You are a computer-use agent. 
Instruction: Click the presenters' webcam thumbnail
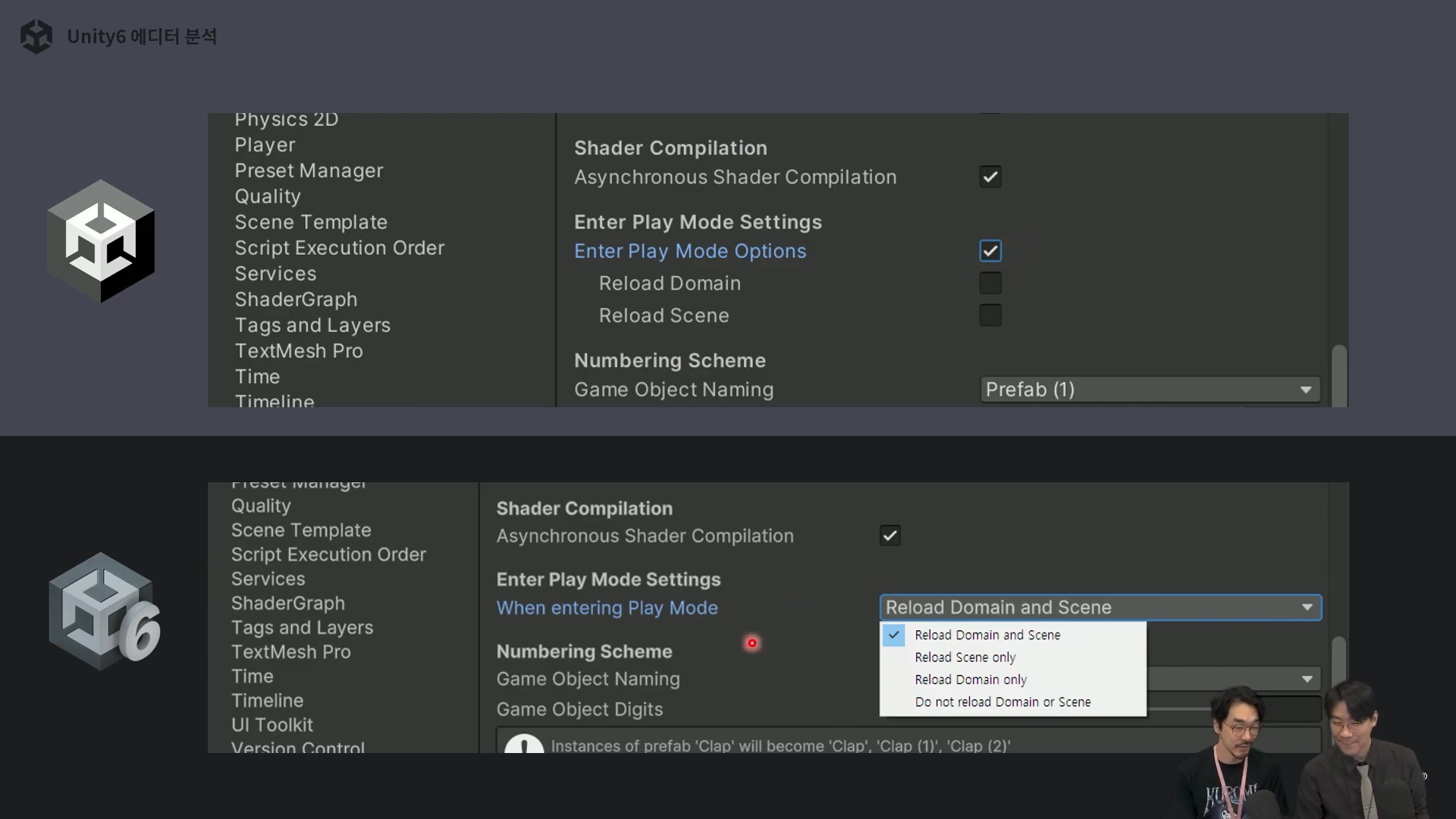pos(1301,751)
